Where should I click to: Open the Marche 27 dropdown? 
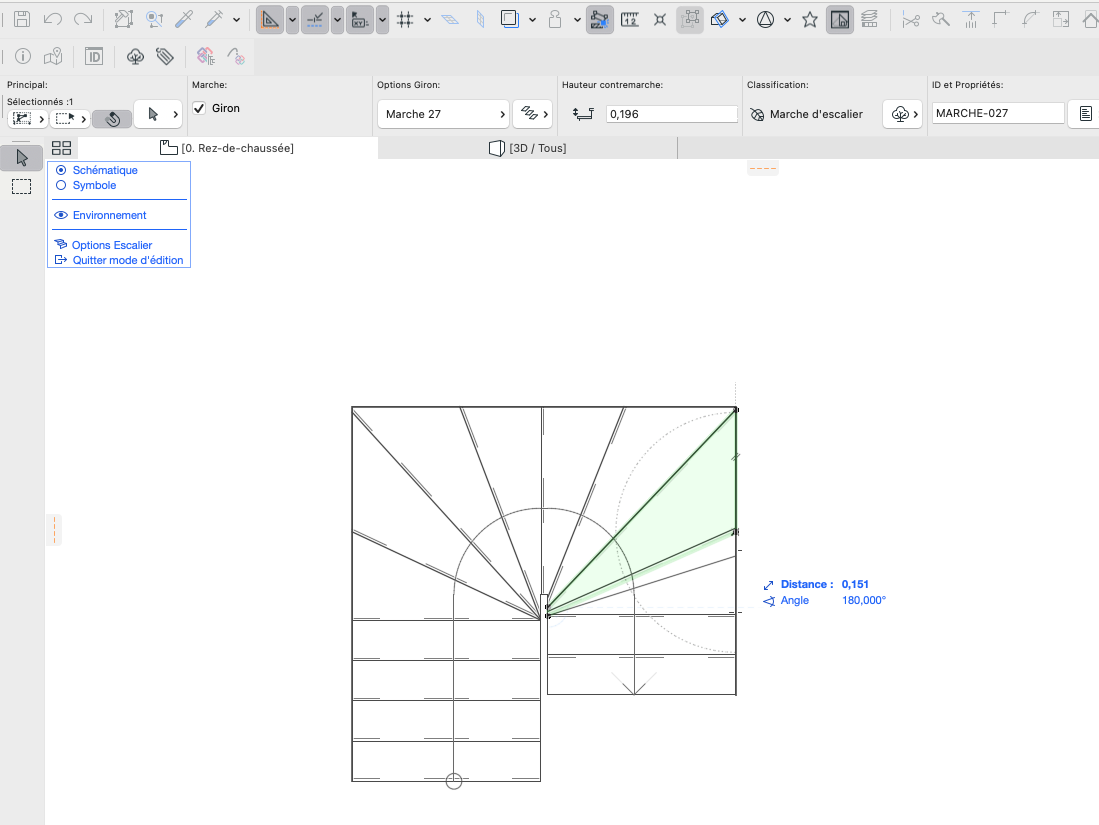(443, 114)
